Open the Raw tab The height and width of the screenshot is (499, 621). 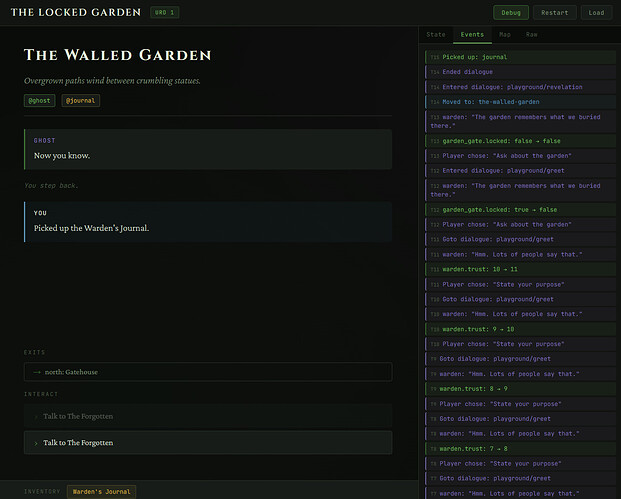click(x=532, y=35)
